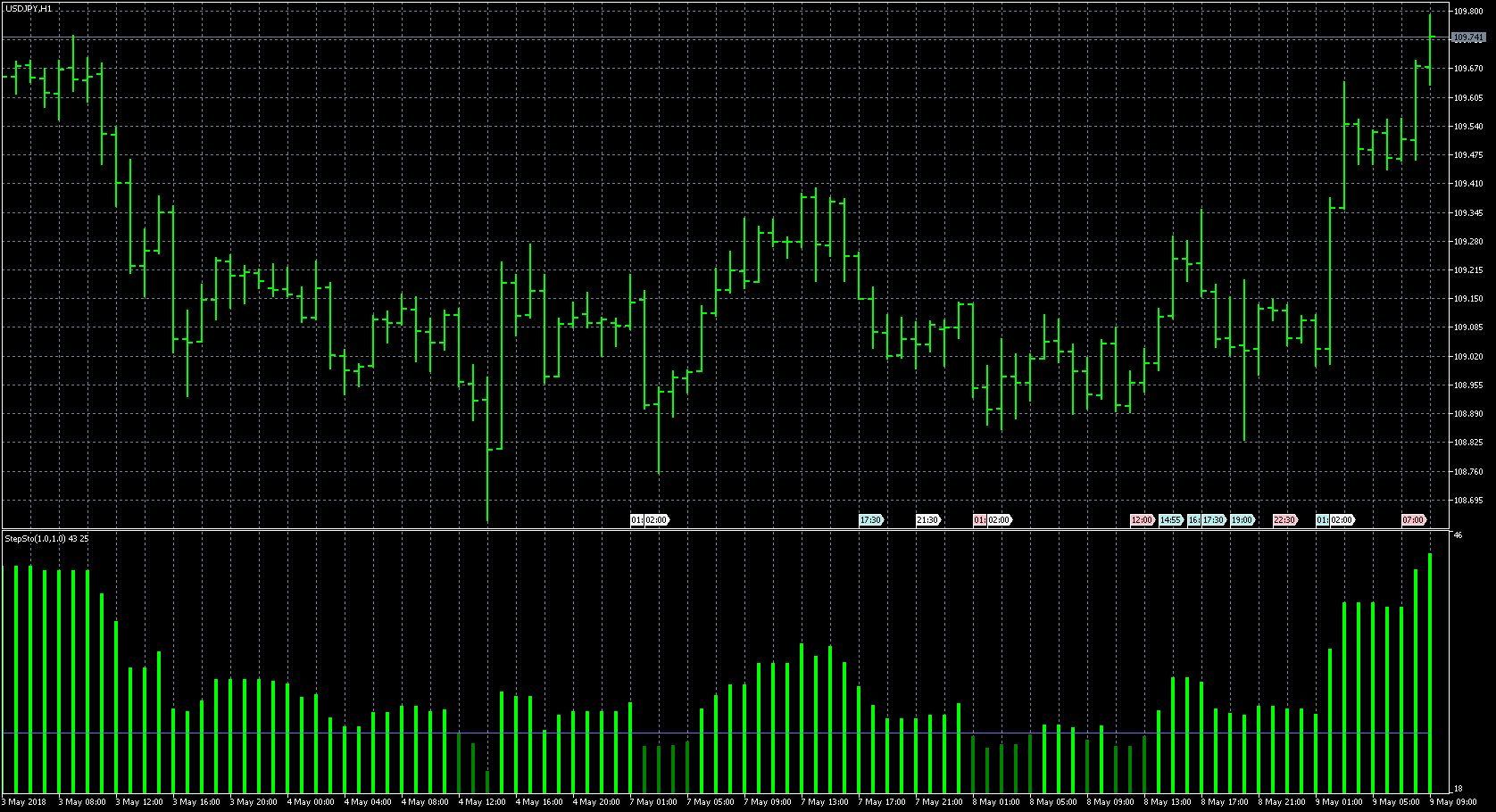Click the 109.670 price scale label
This screenshot has height=812, width=1496.
pyautogui.click(x=1468, y=69)
